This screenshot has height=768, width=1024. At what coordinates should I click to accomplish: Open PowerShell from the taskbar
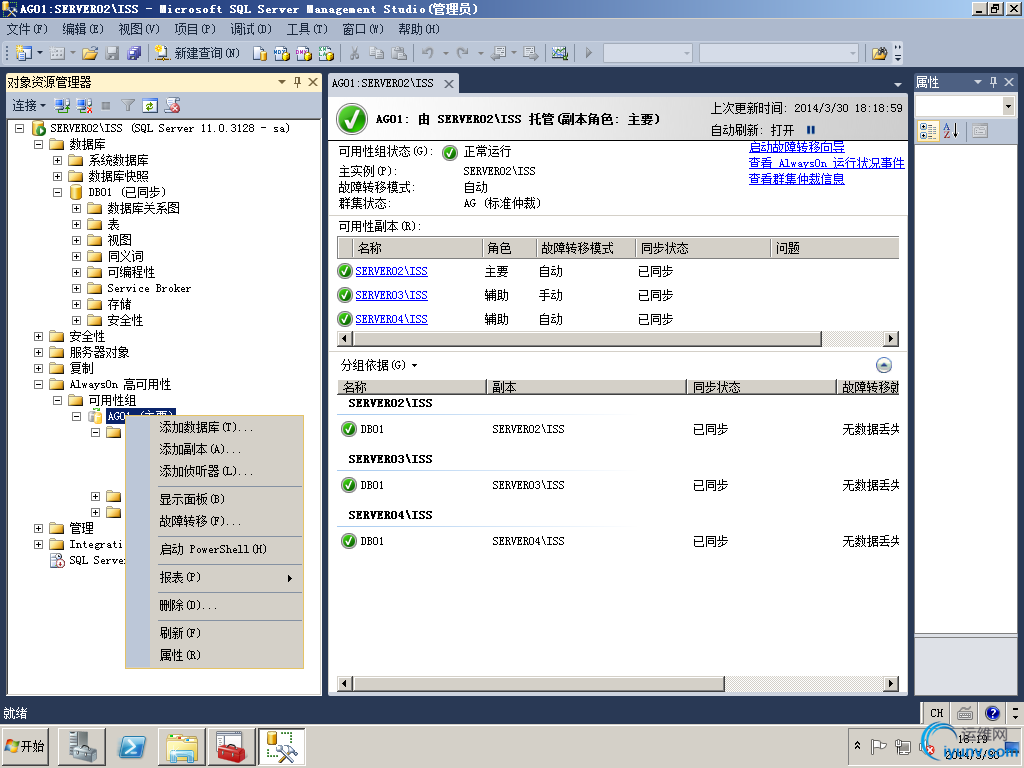point(132,746)
